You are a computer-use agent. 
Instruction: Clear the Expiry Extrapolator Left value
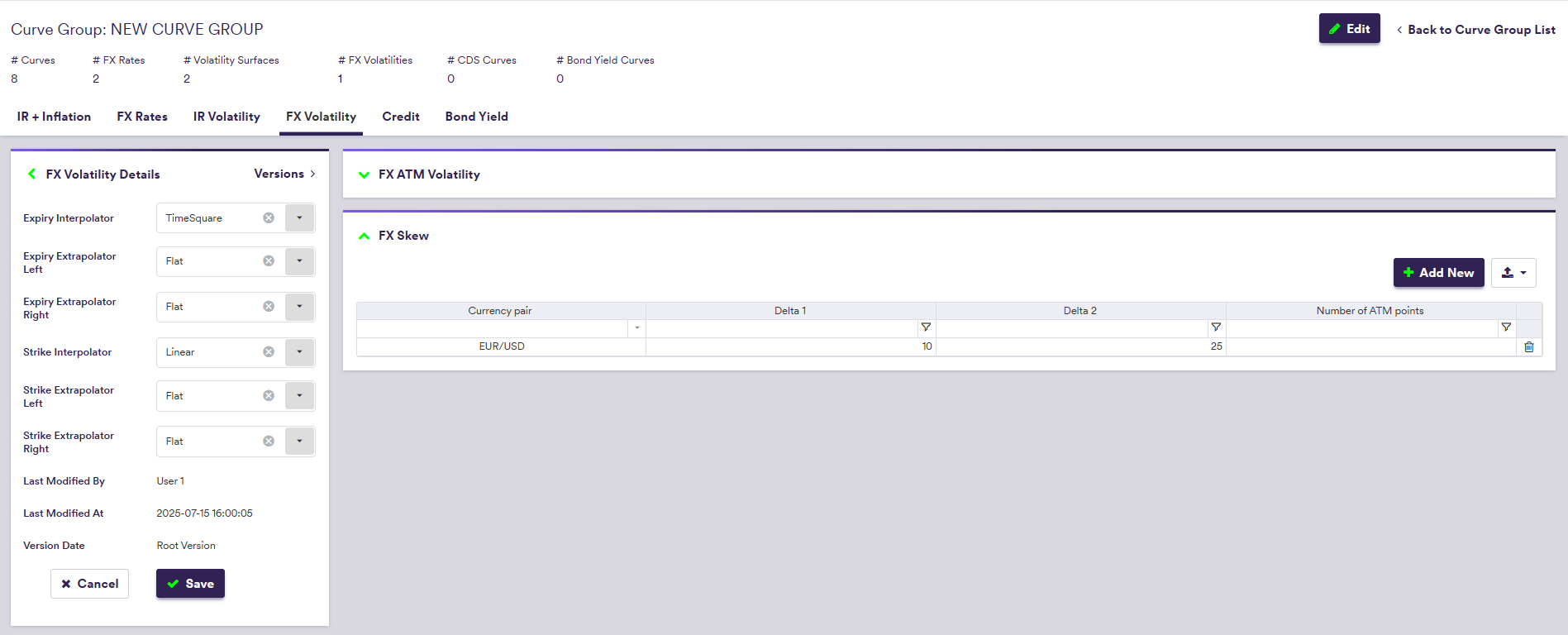[x=269, y=261]
